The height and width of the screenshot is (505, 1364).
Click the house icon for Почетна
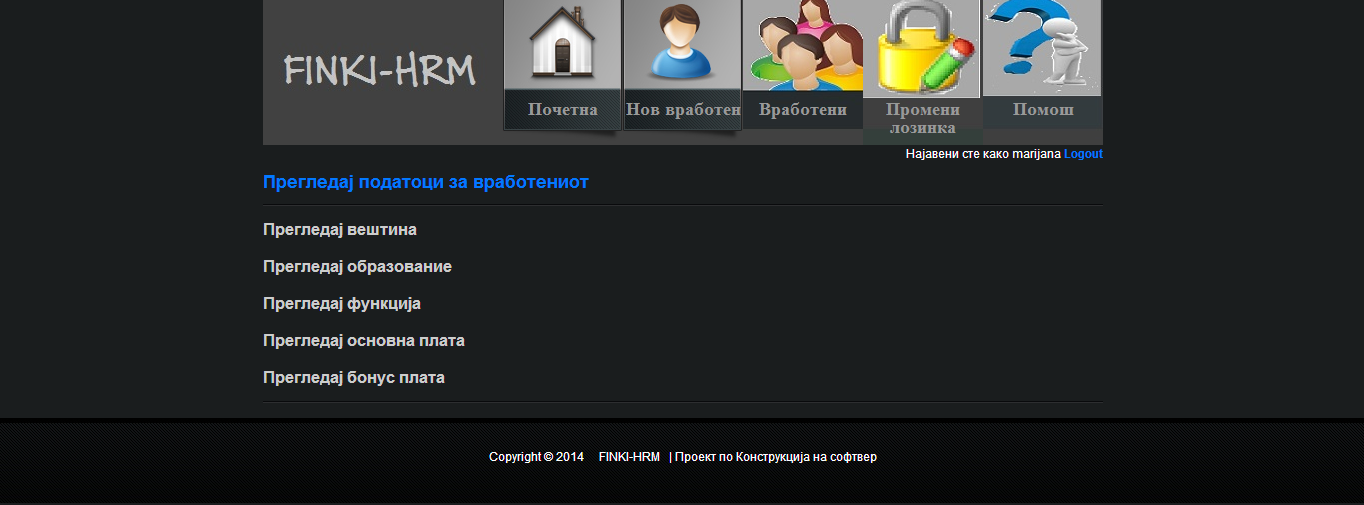[562, 44]
